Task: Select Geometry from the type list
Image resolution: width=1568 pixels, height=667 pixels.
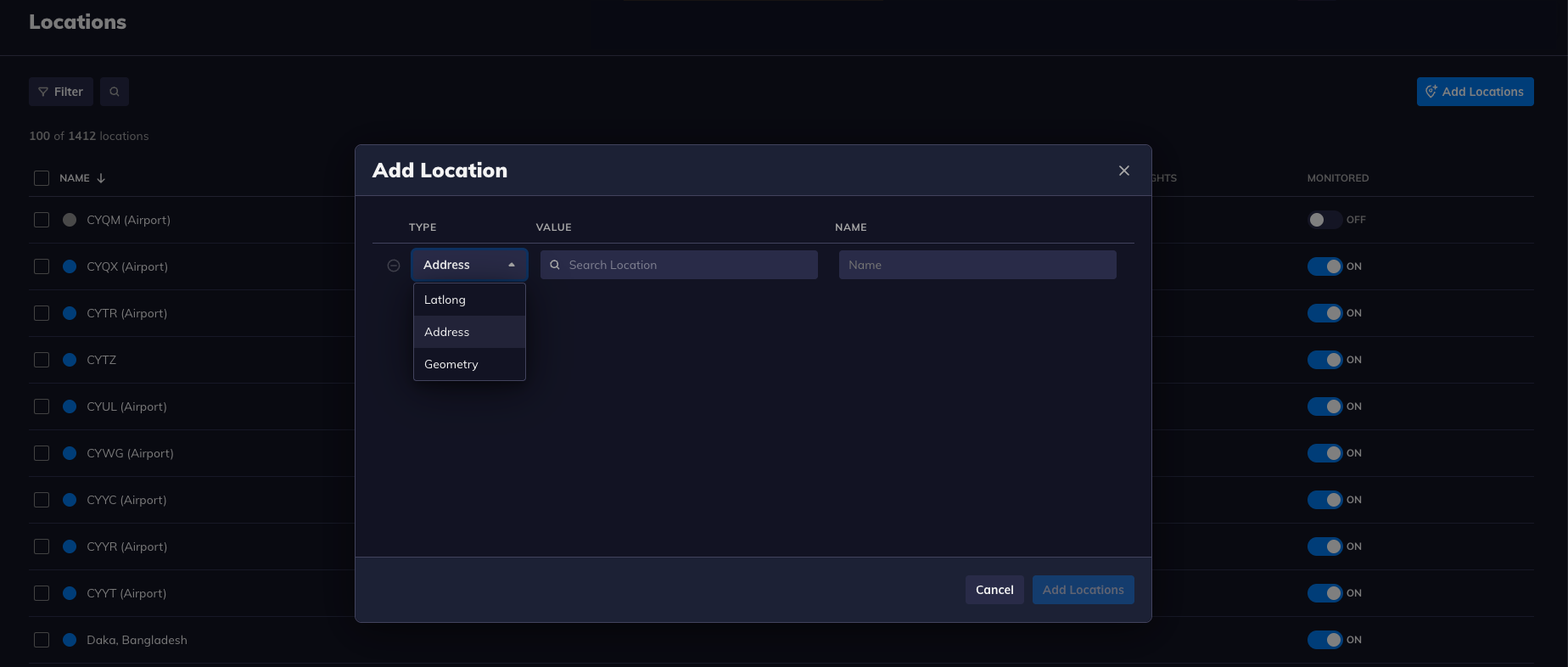Action: coord(469,364)
